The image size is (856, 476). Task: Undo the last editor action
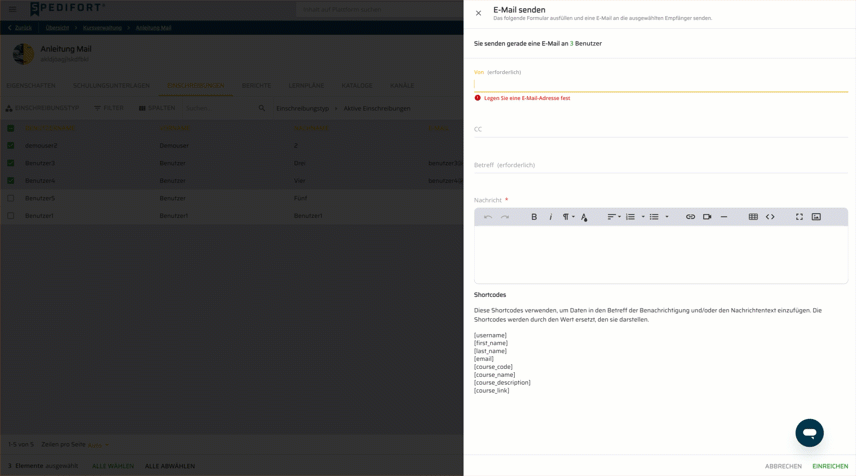(x=488, y=217)
